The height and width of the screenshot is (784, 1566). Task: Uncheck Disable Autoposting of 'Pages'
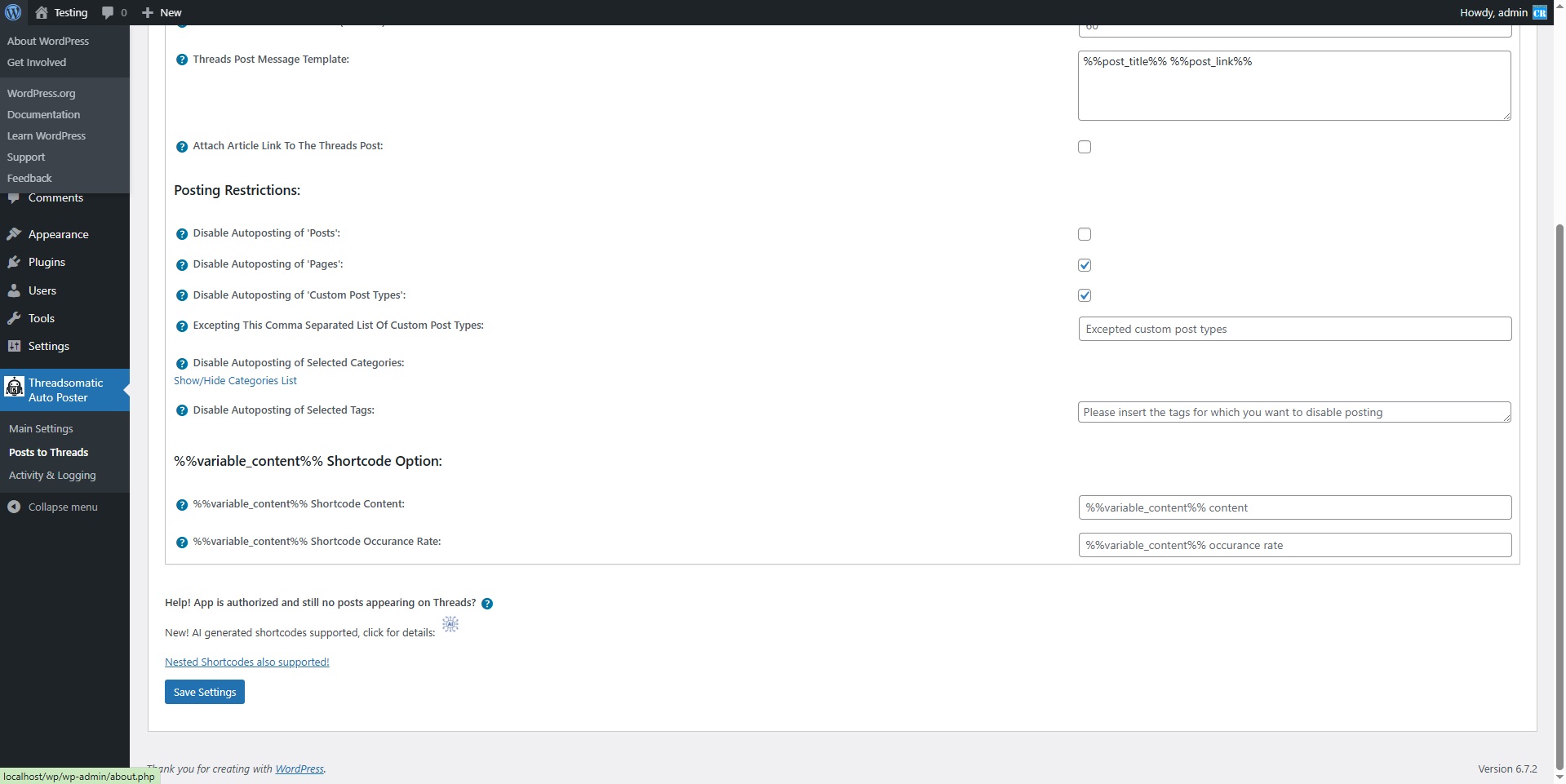tap(1085, 265)
